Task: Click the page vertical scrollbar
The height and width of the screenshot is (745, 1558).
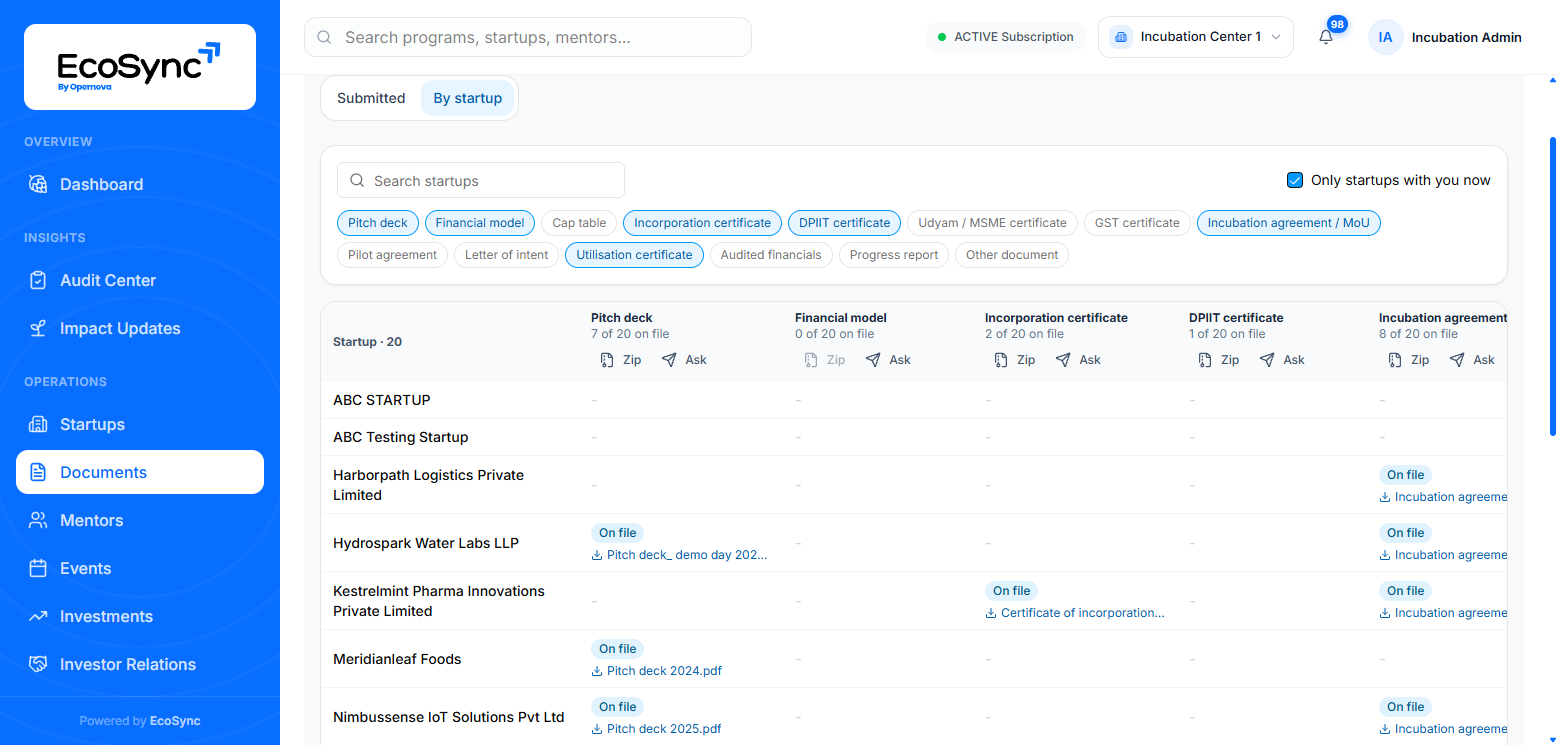Action: 1552,286
